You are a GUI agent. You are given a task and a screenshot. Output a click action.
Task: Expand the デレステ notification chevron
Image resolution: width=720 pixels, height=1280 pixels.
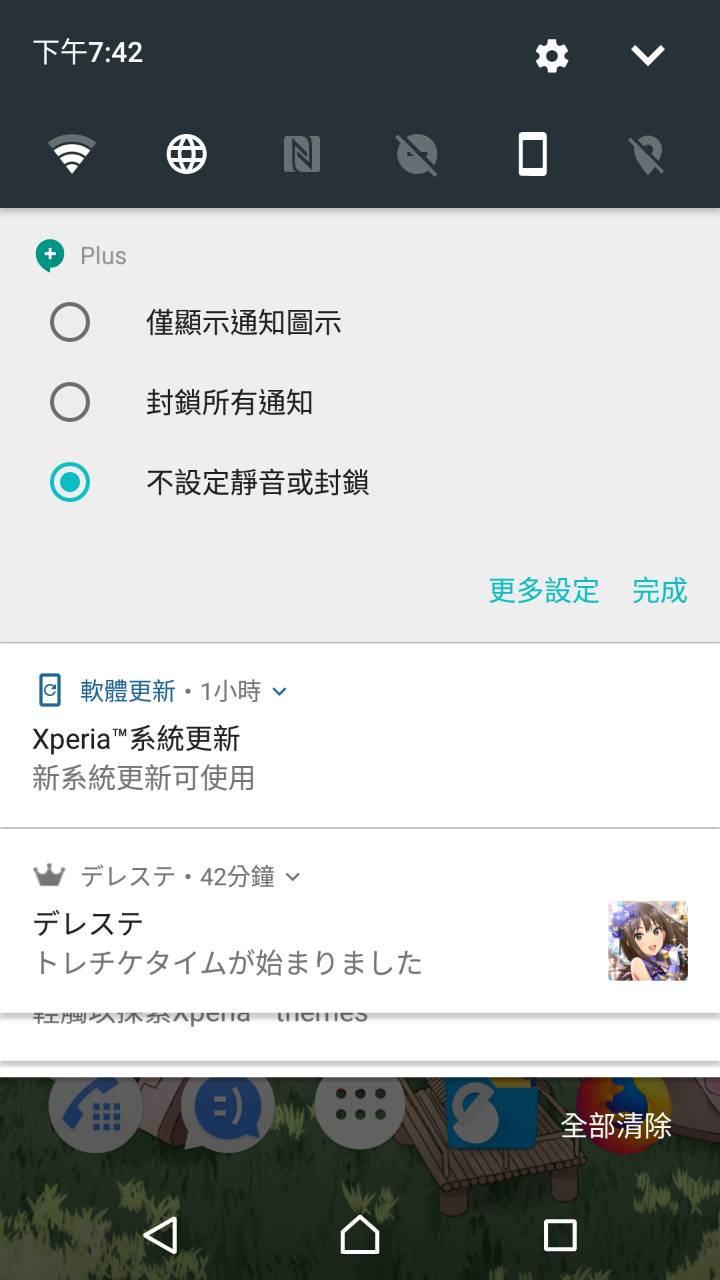293,877
